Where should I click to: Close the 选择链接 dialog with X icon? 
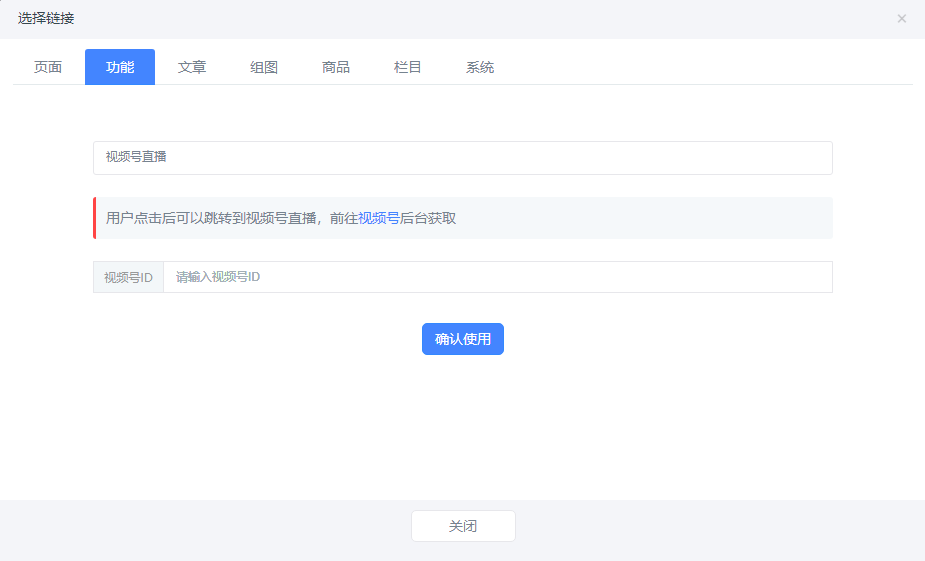901,18
